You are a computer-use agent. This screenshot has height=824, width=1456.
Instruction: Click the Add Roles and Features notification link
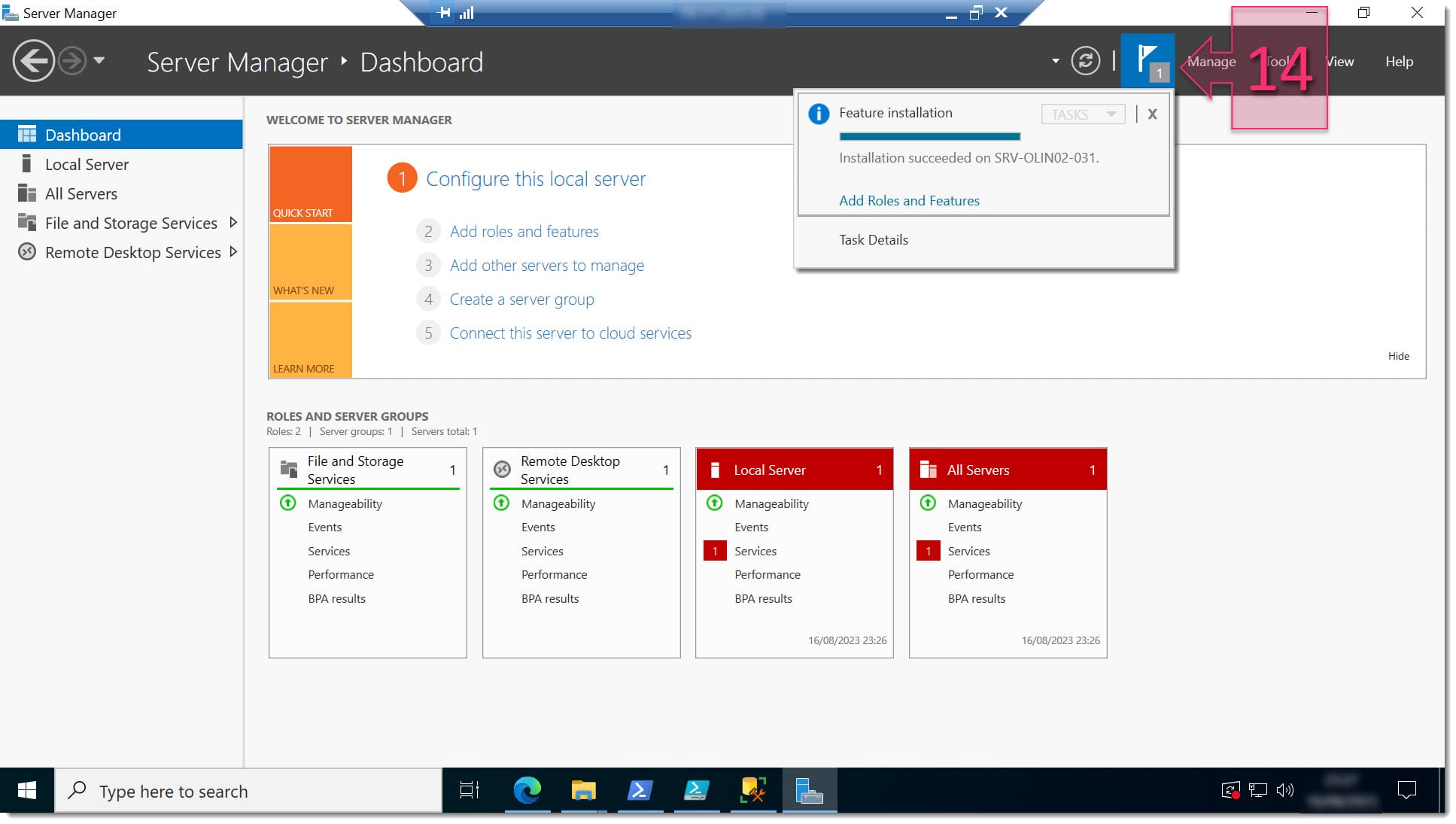pos(909,201)
